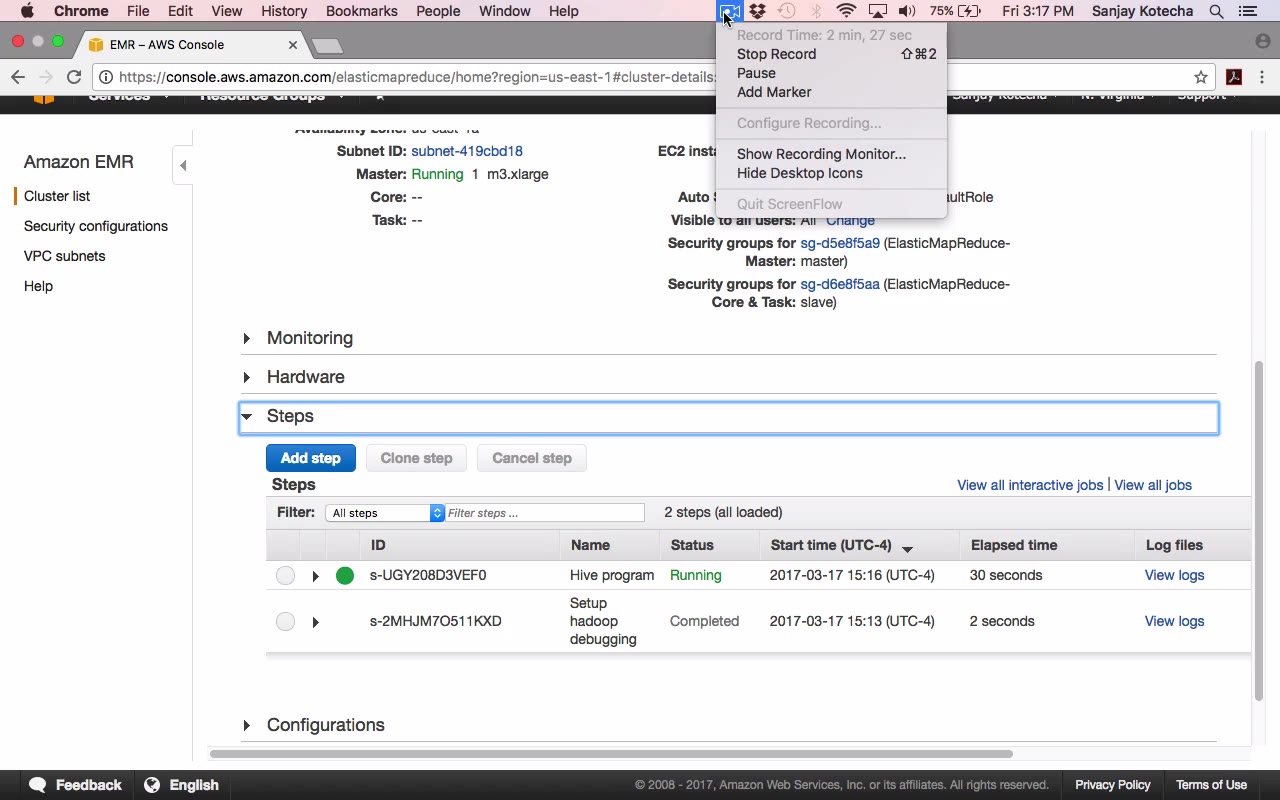Select the radio button for step s-UGY208D3VEF0
The height and width of the screenshot is (800, 1280).
[286, 575]
